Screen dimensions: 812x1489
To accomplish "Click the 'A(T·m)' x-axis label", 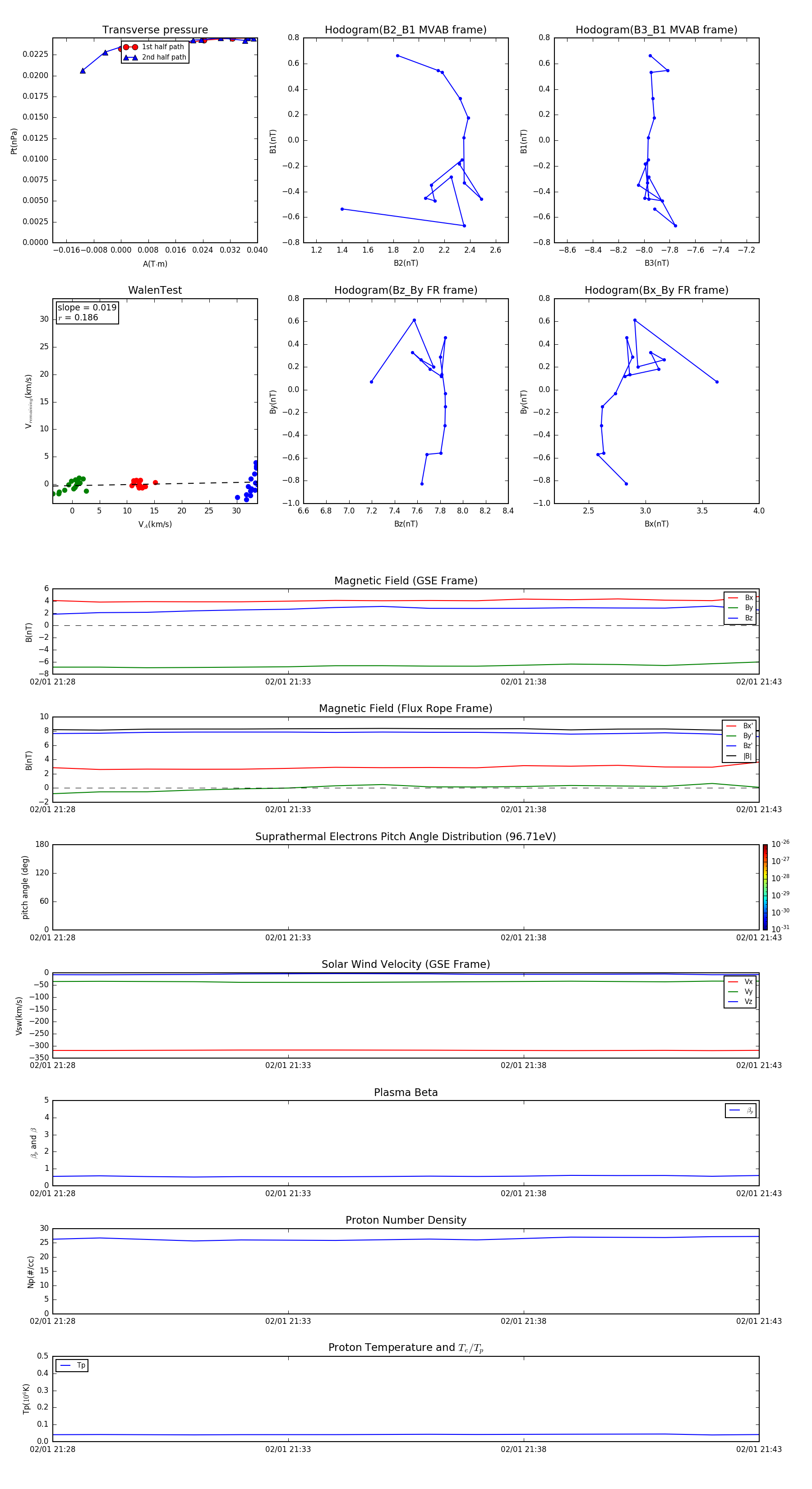I will pyautogui.click(x=155, y=264).
